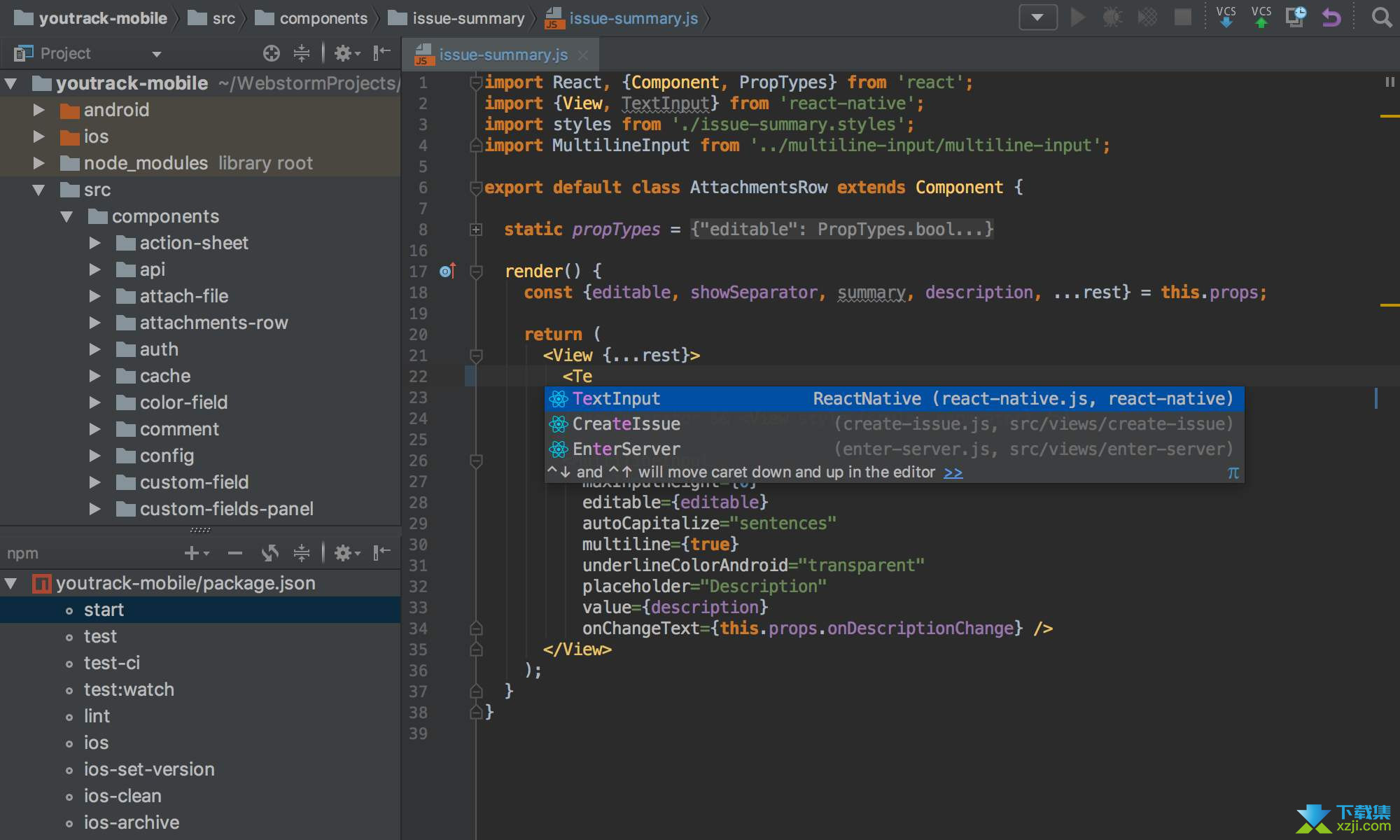The image size is (1400, 840).
Task: Expand the attach-file folder
Action: (95, 296)
